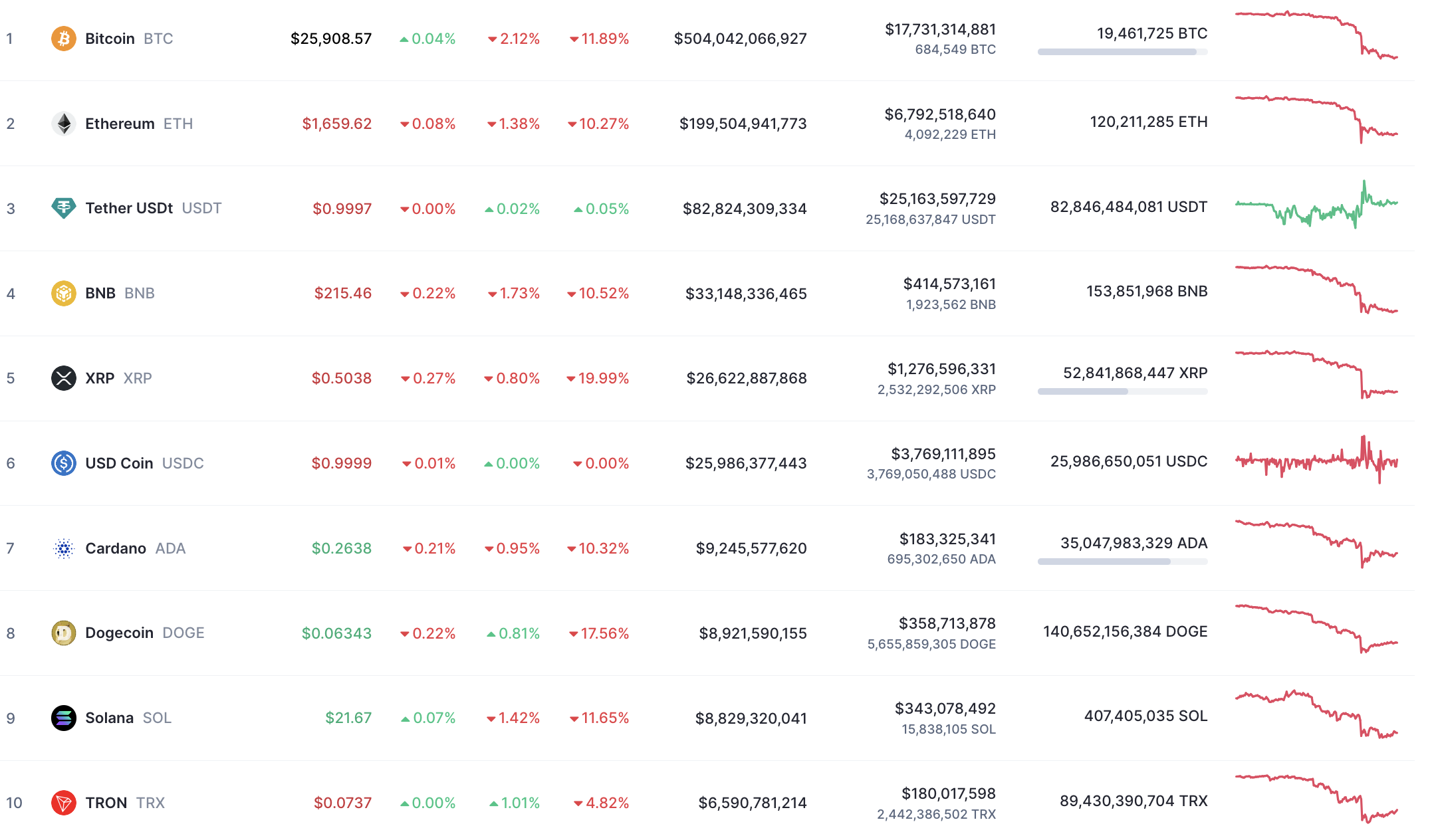Click the Dogecoin DOGE logo

pos(63,633)
